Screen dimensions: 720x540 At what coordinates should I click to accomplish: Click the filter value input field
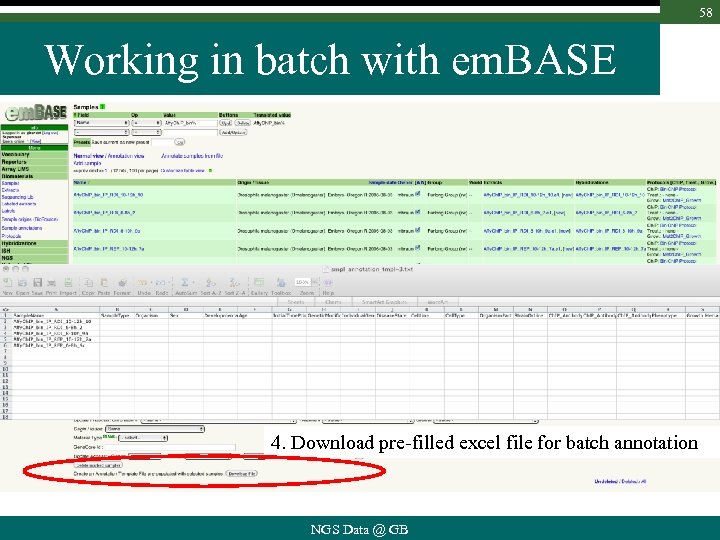(190, 123)
